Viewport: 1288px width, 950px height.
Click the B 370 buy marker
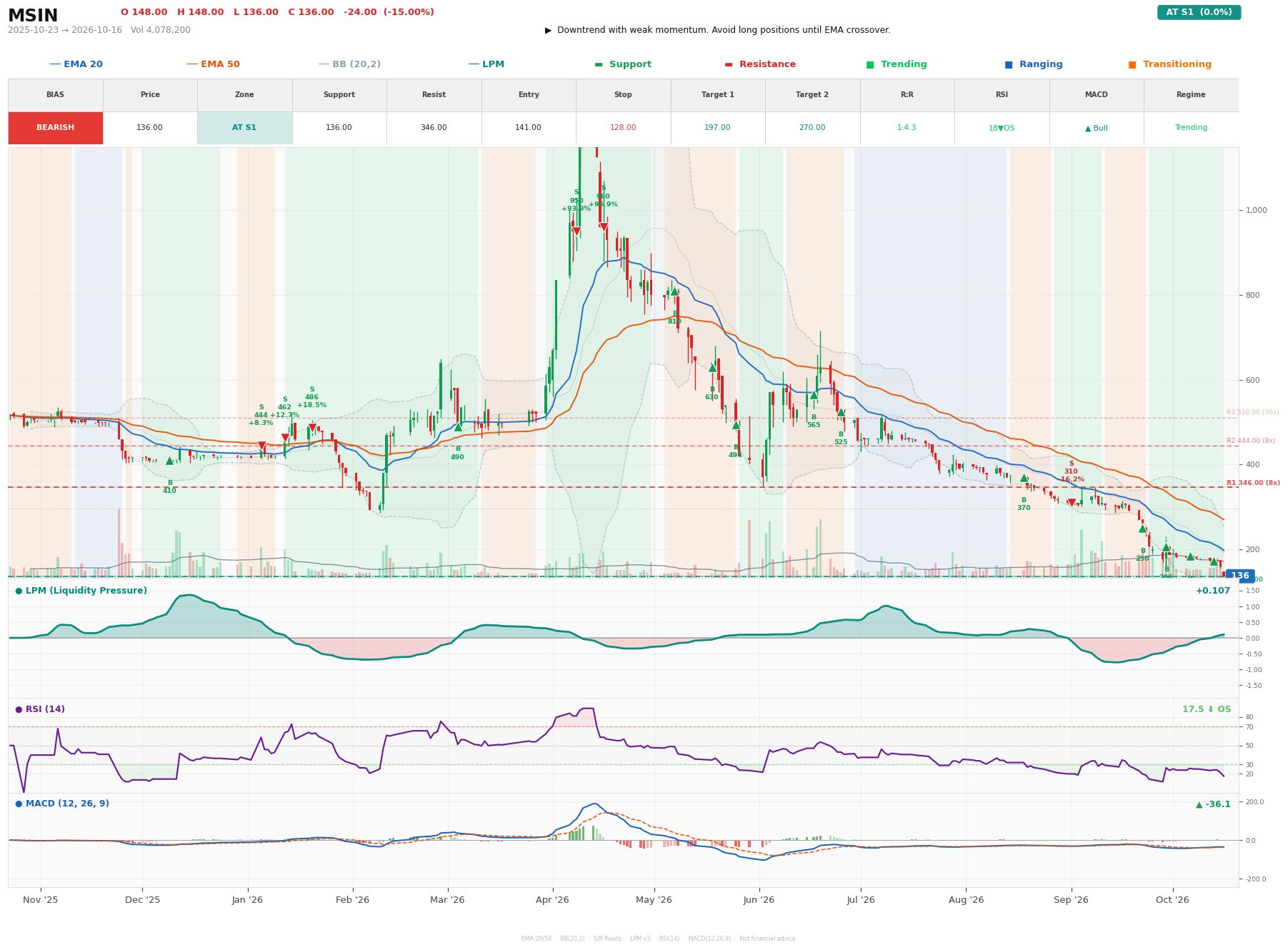point(1024,478)
